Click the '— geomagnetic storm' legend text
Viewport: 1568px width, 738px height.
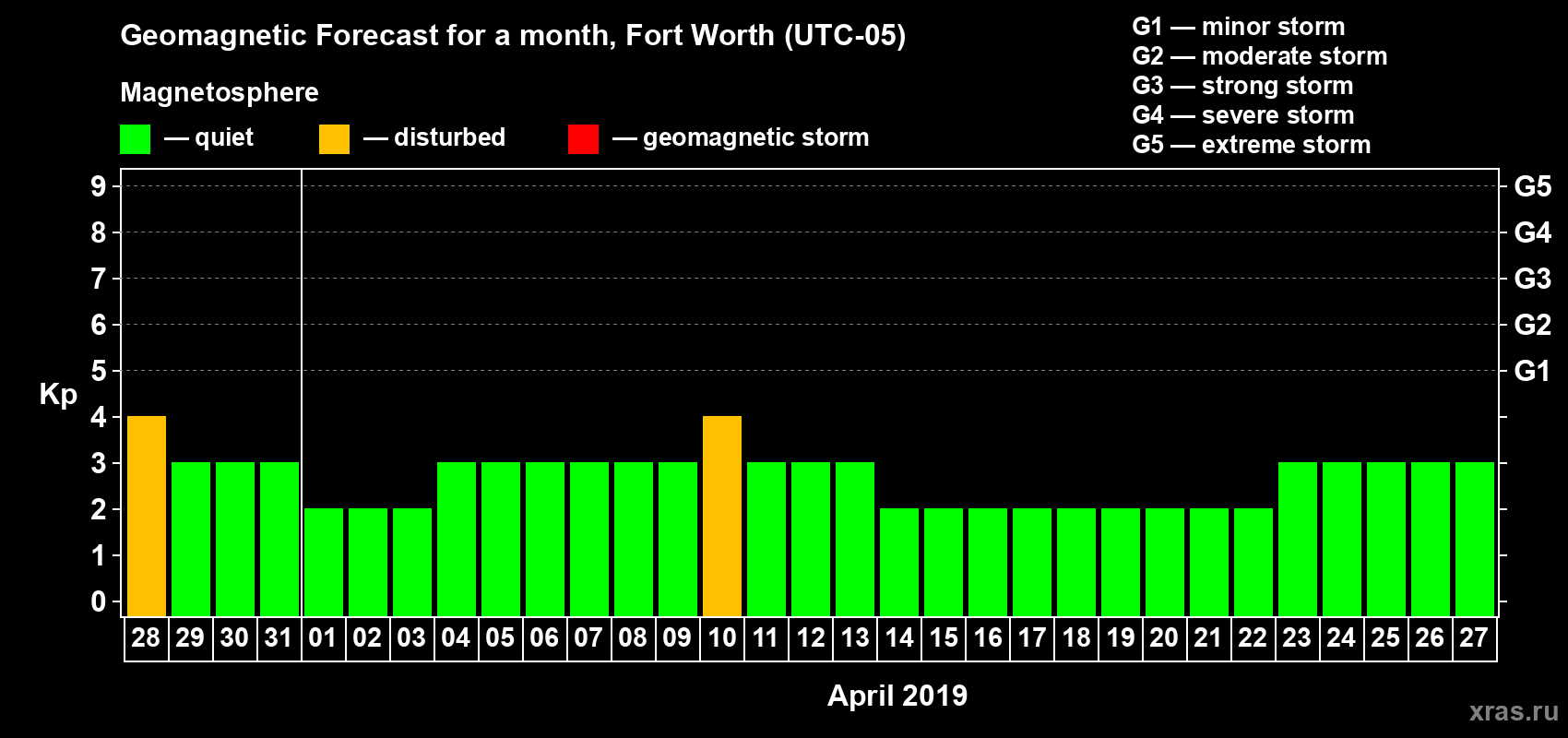point(741,138)
